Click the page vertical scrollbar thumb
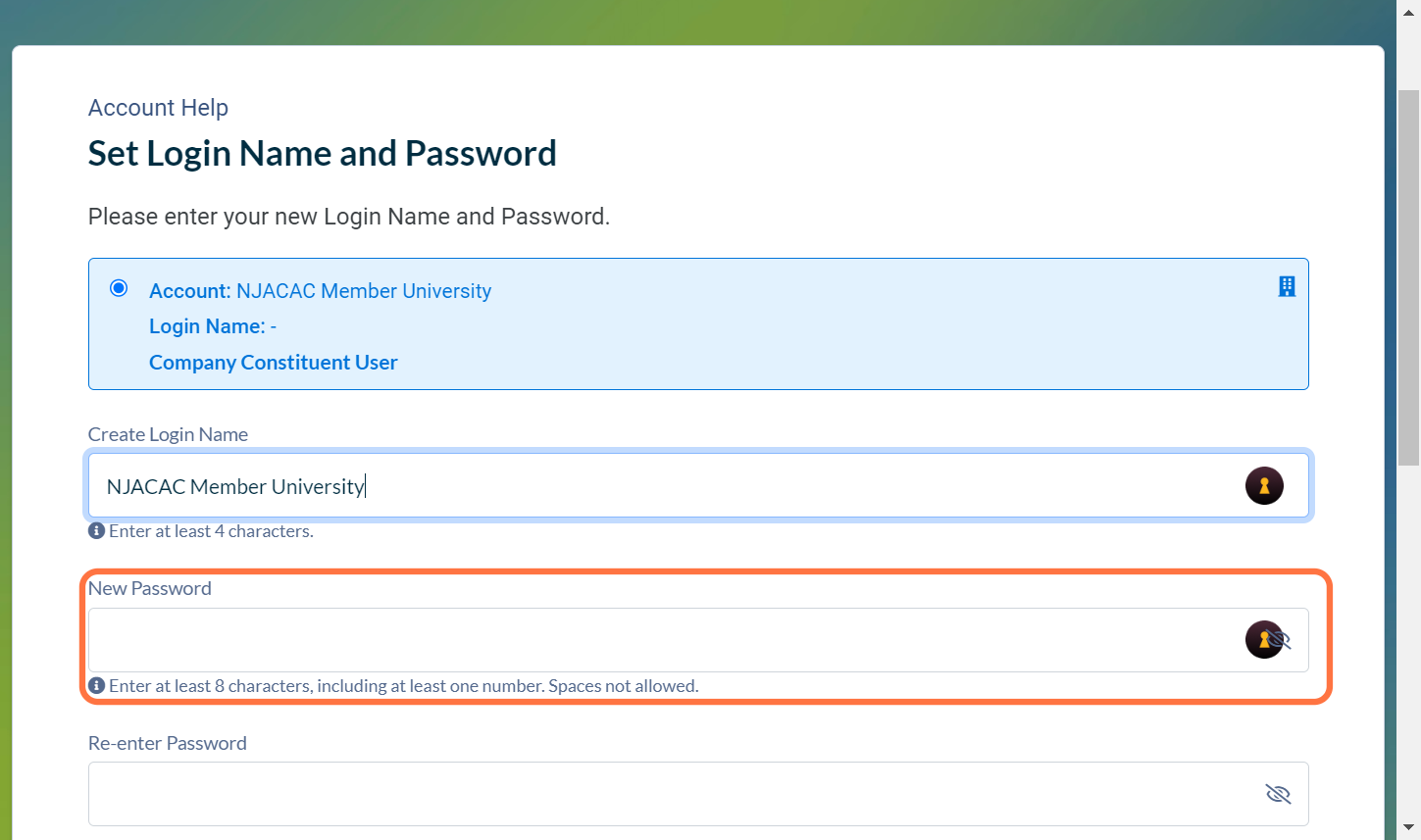The height and width of the screenshot is (840, 1421). click(1408, 277)
